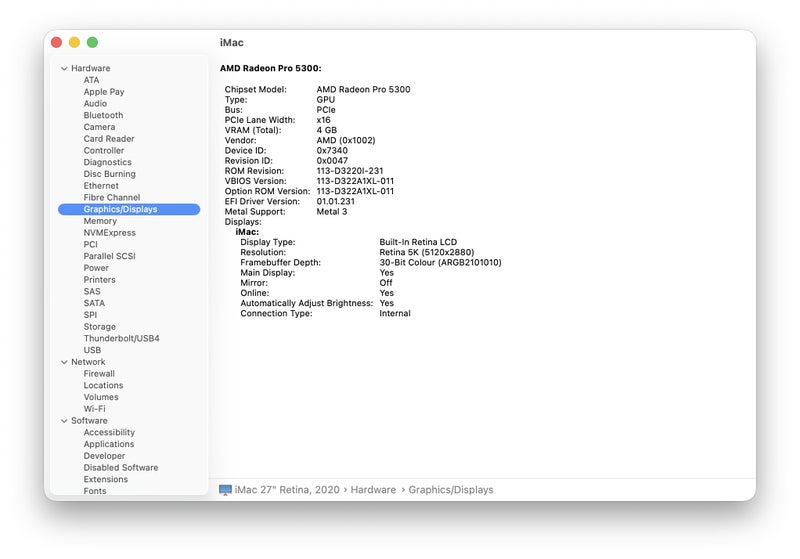
Task: Collapse the Software section chevron
Action: [64, 421]
